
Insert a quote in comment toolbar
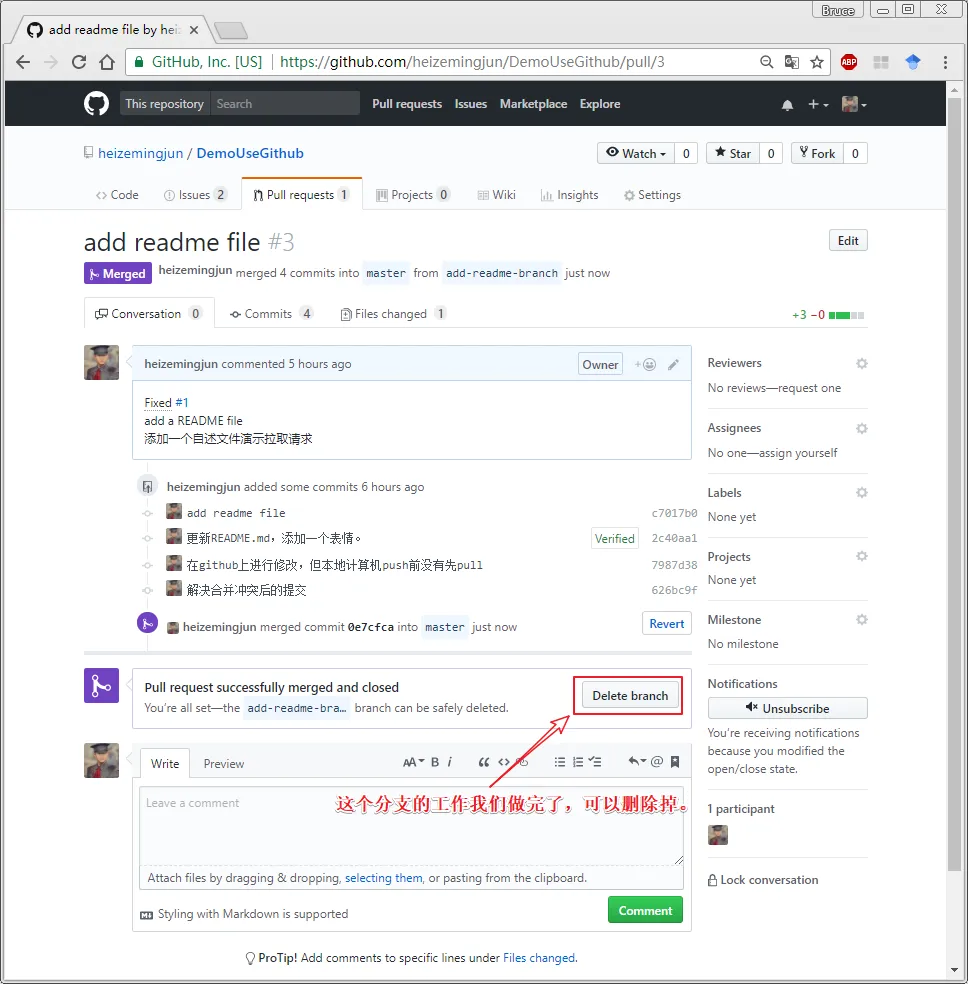483,762
